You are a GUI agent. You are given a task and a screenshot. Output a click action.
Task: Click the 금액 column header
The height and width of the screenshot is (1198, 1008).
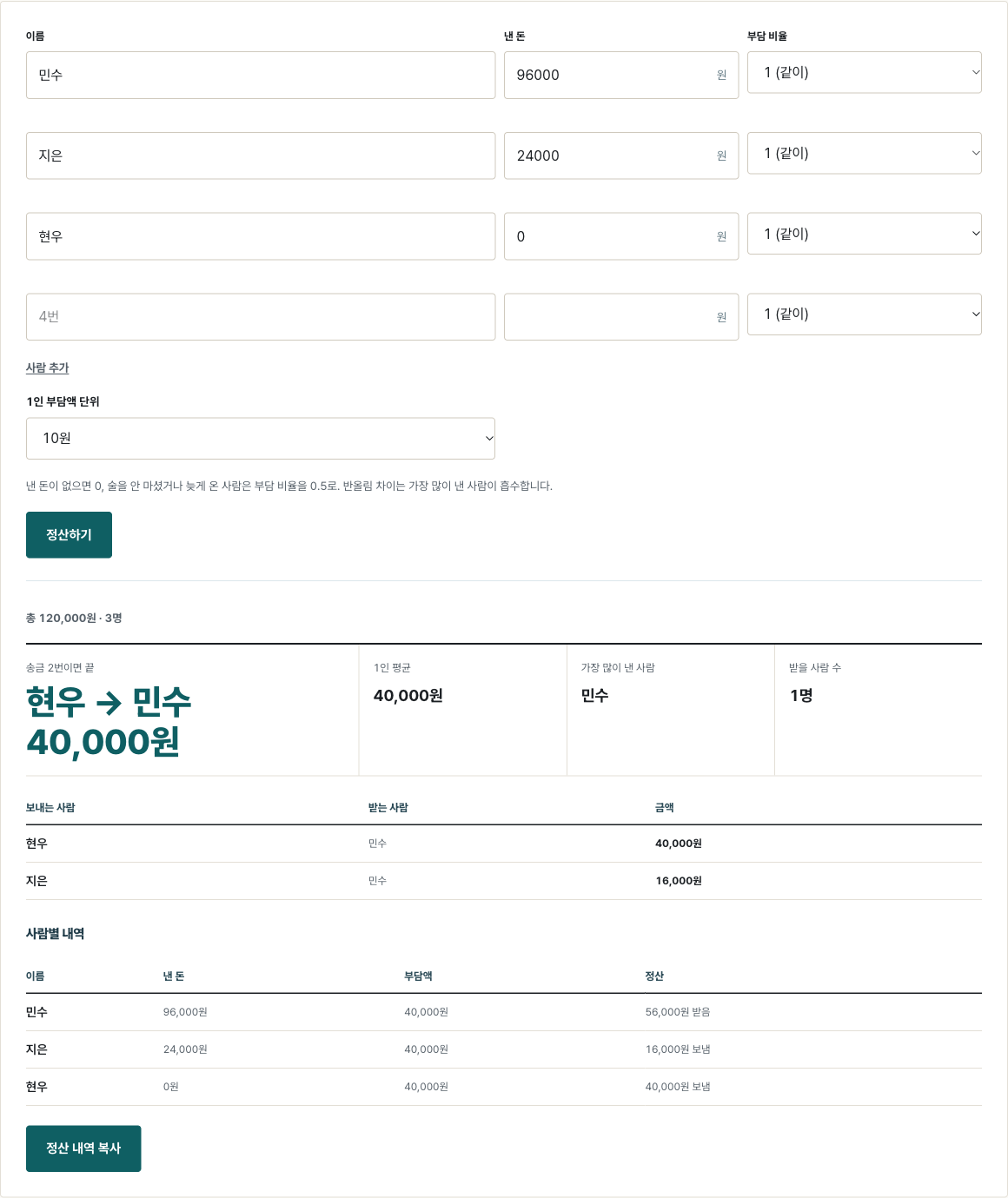tap(665, 808)
